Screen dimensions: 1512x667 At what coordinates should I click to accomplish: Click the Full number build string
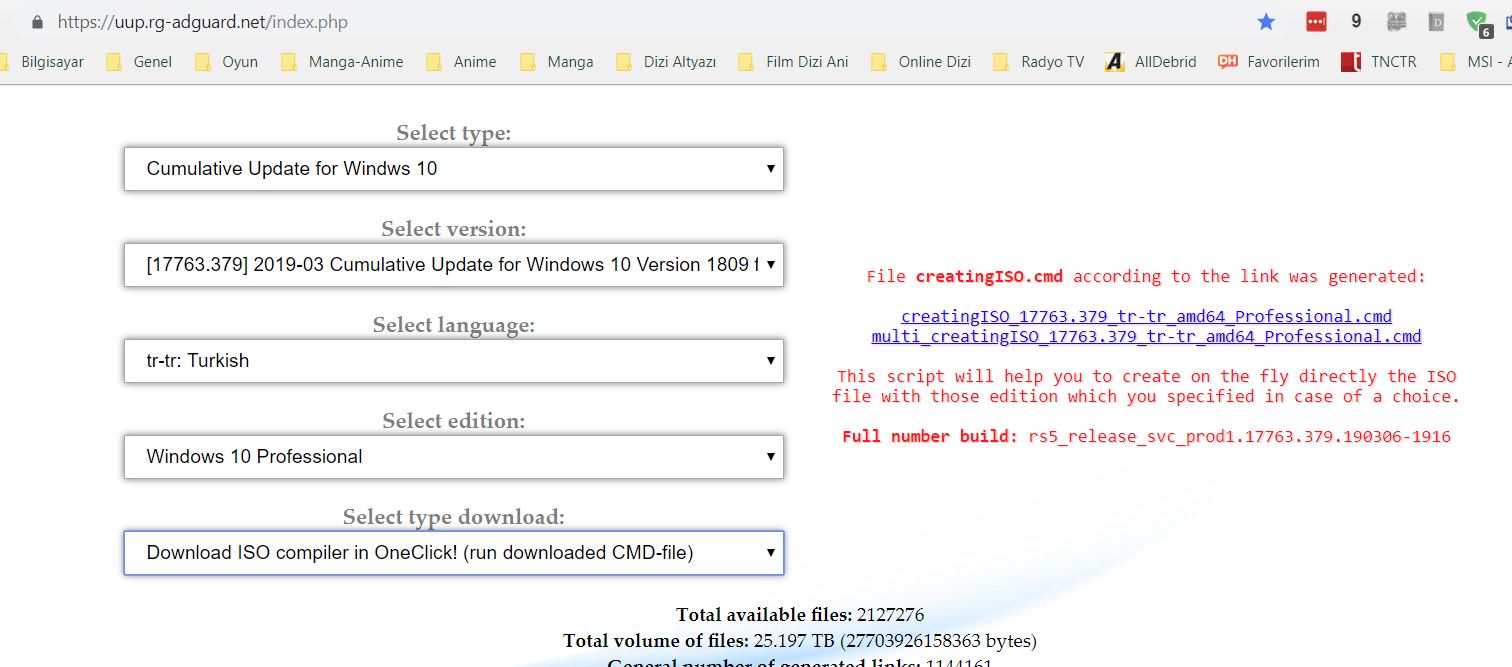point(1146,437)
